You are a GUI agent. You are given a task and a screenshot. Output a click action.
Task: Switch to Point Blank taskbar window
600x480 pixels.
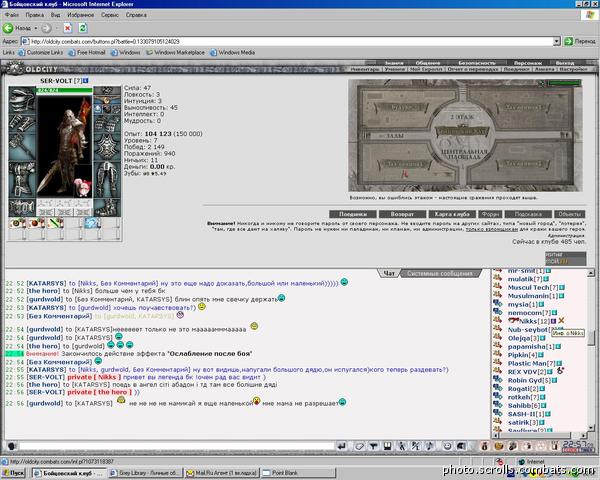pyautogui.click(x=298, y=473)
